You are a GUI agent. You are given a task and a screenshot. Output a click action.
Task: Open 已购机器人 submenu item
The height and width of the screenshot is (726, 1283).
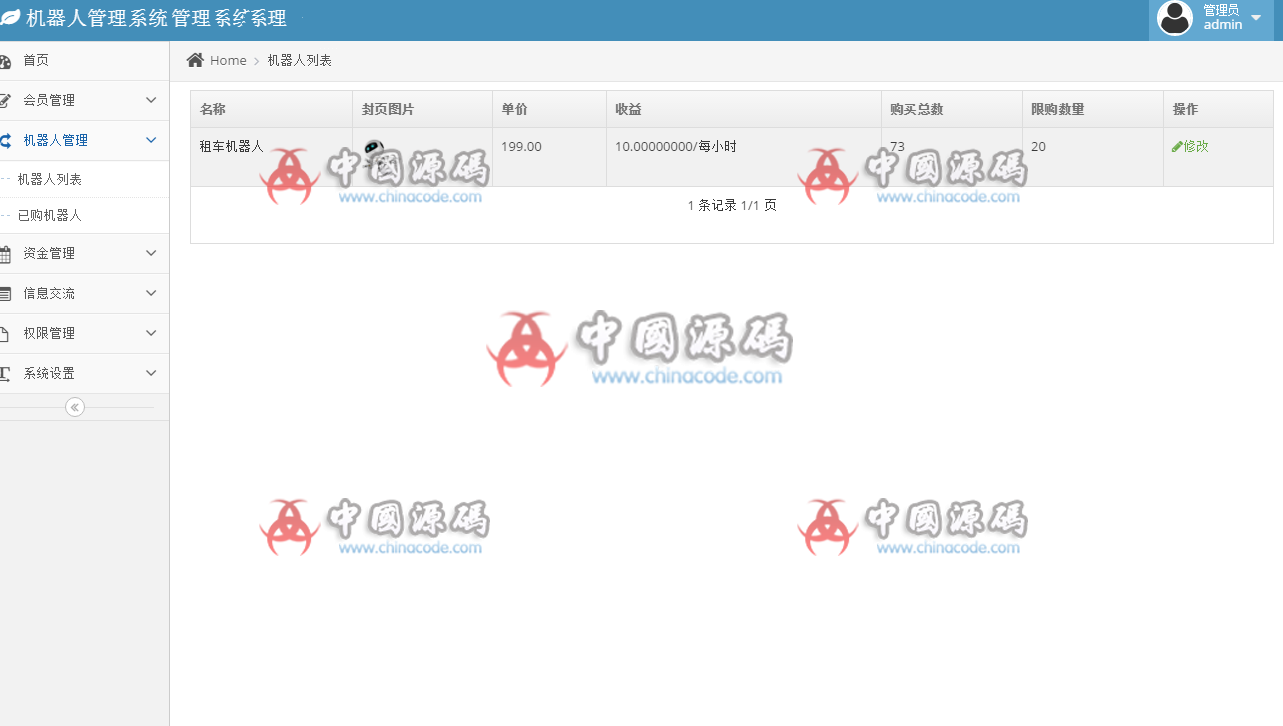(50, 215)
